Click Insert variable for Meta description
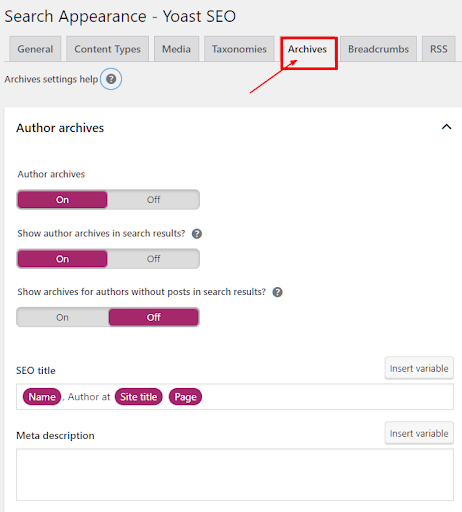This screenshot has width=462, height=512. [419, 433]
